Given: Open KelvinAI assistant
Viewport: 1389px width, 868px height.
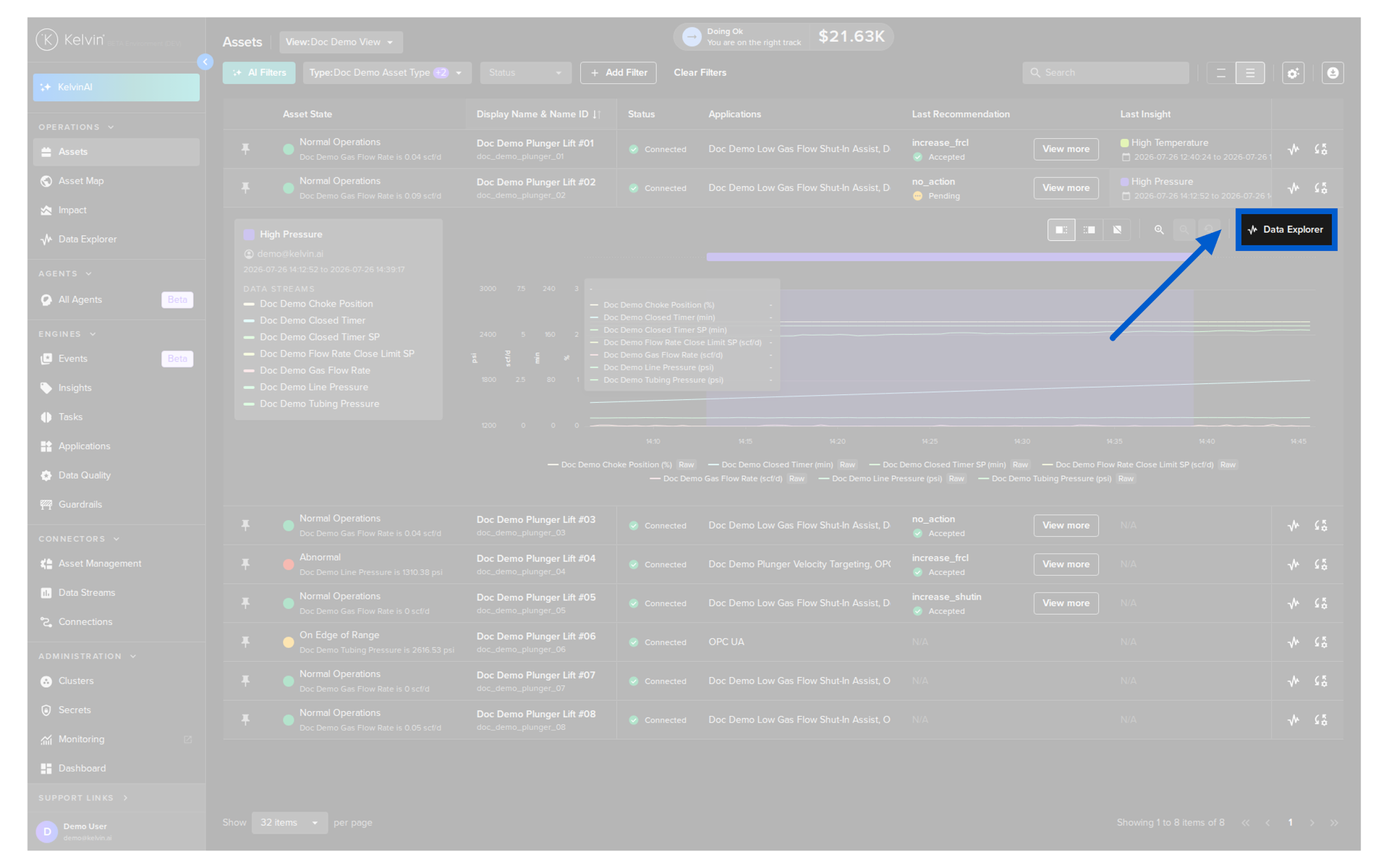Looking at the screenshot, I should point(116,87).
